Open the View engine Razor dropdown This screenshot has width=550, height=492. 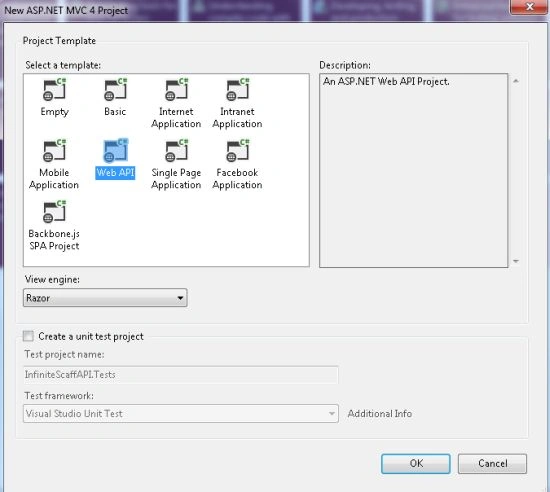[105, 298]
